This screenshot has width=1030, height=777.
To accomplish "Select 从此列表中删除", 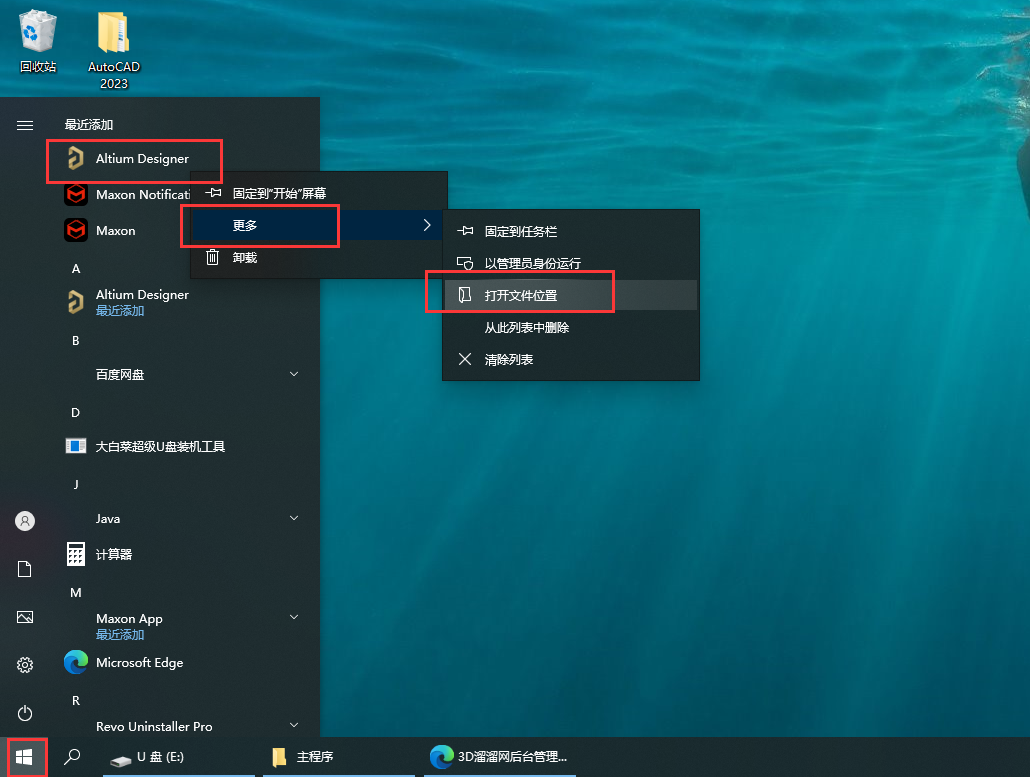I will [570, 328].
